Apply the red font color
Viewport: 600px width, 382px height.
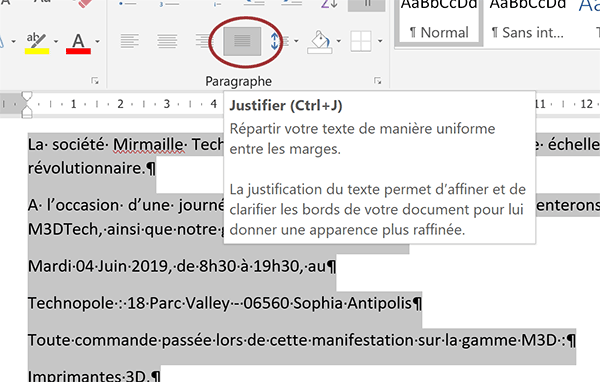point(78,43)
